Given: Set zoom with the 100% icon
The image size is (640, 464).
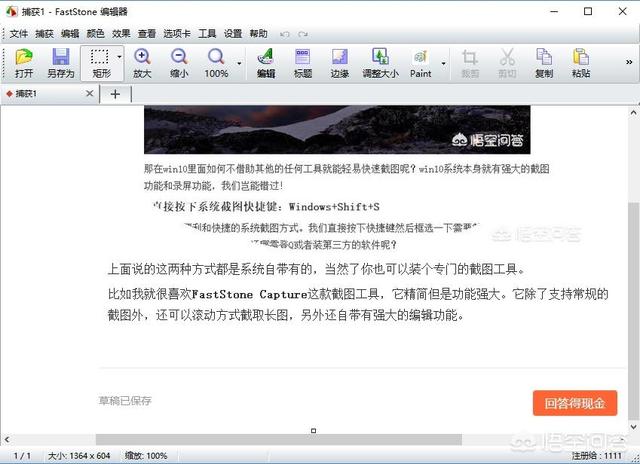Looking at the screenshot, I should point(216,63).
